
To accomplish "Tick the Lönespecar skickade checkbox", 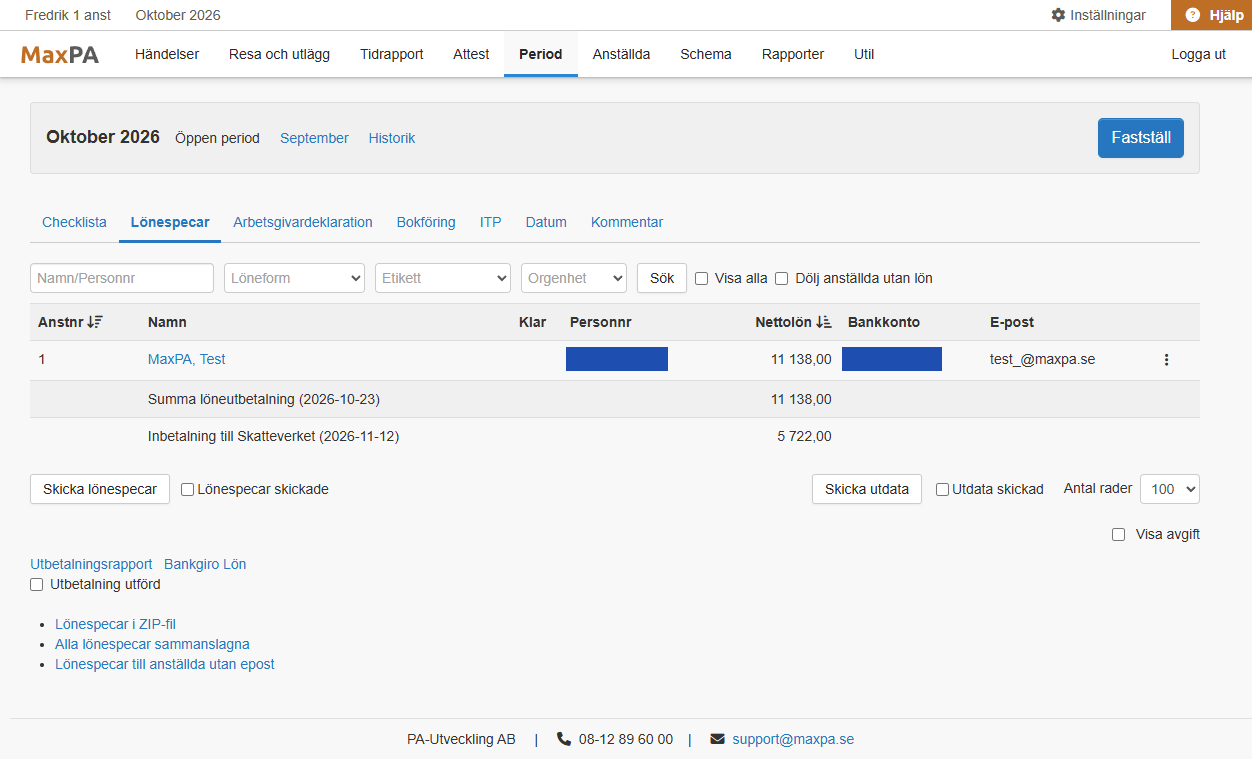I will tap(188, 490).
